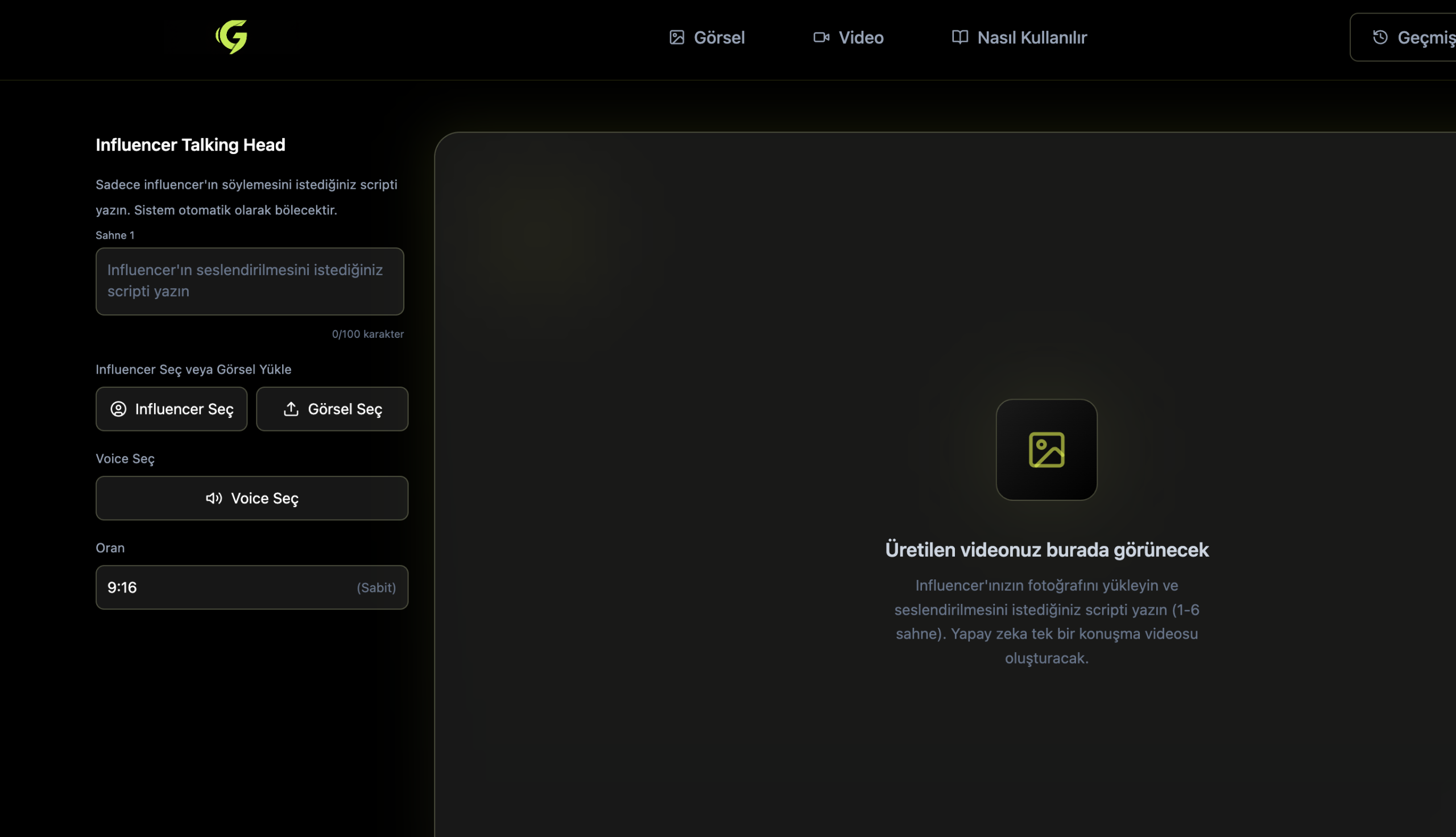Click the user circle icon in Influencer Seç
The image size is (1456, 837).
coord(118,409)
